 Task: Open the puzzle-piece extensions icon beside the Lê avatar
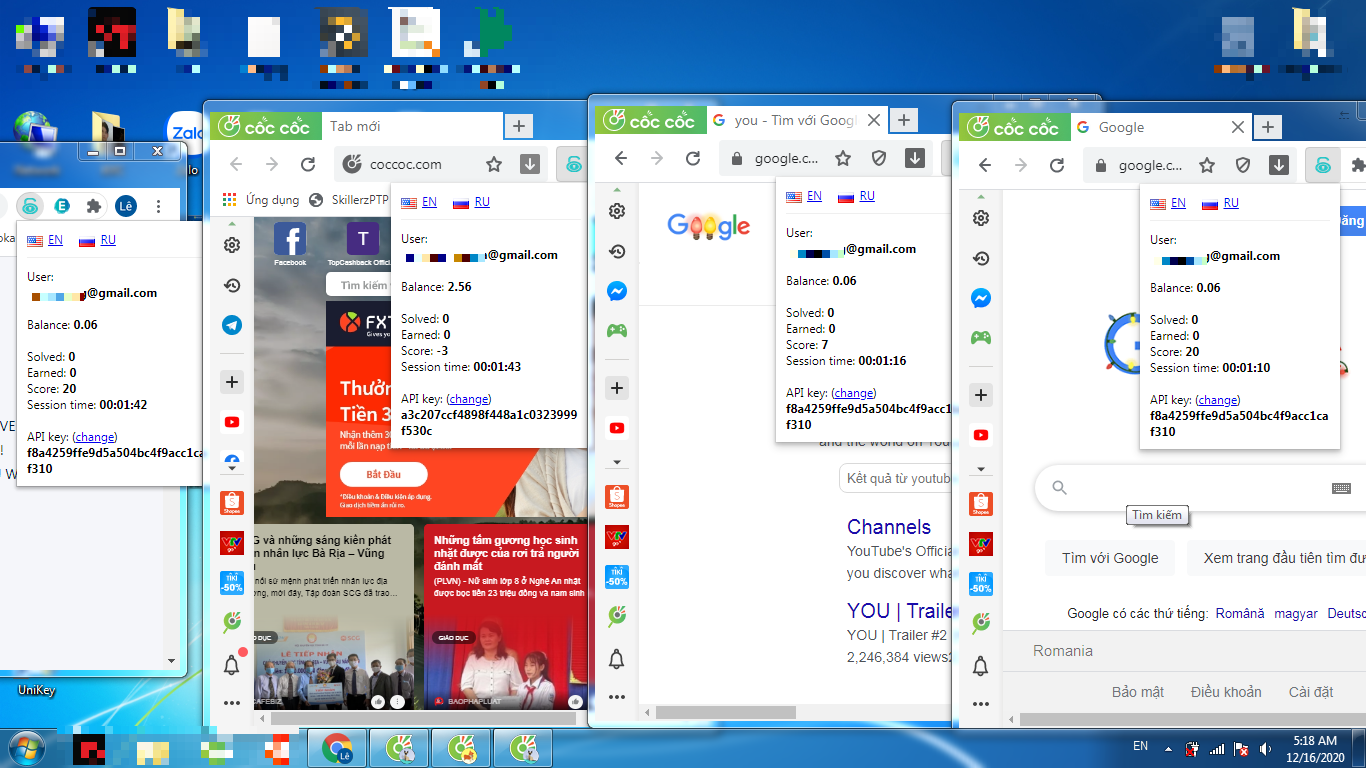click(x=94, y=206)
